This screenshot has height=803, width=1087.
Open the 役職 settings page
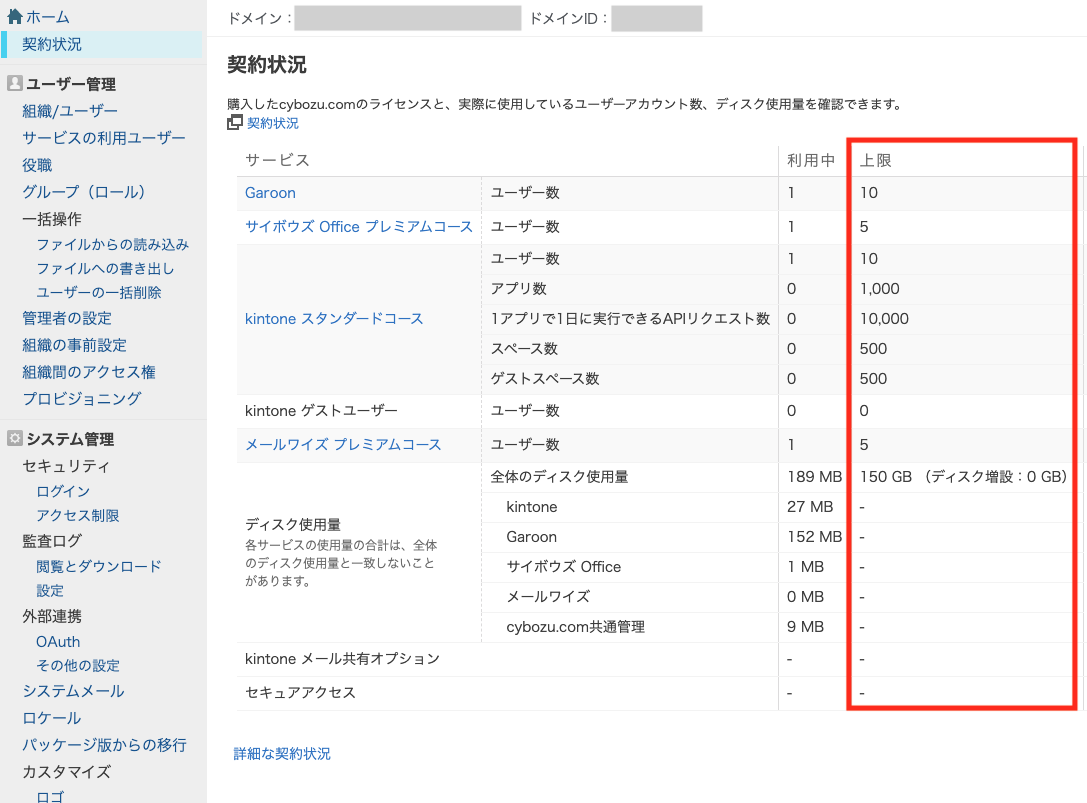pyautogui.click(x=37, y=165)
